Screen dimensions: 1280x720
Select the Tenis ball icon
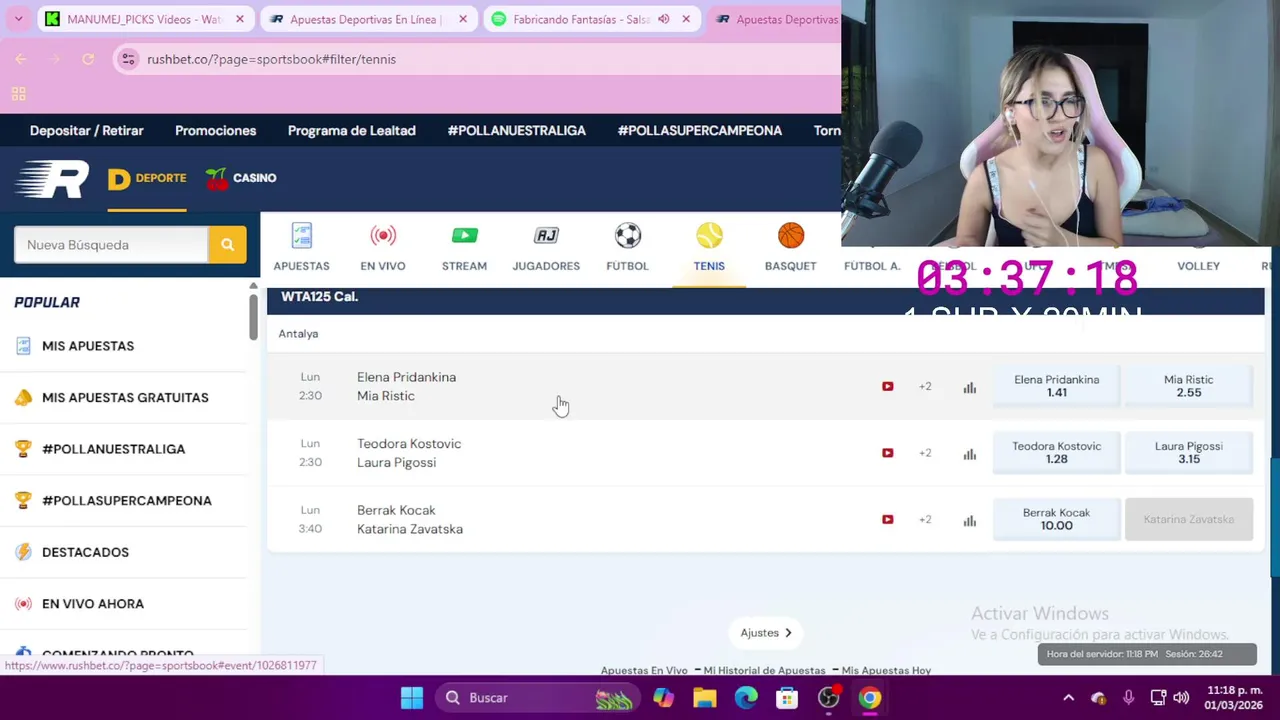(709, 236)
